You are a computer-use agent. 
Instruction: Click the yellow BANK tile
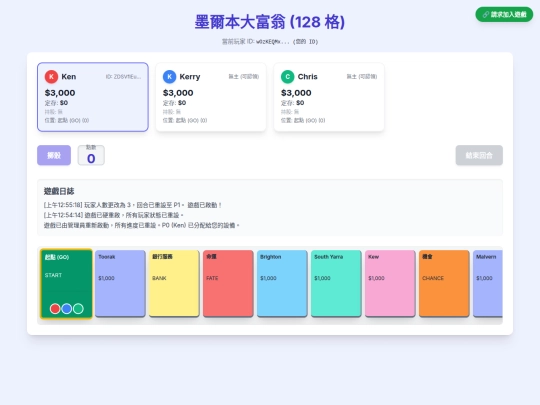point(174,283)
